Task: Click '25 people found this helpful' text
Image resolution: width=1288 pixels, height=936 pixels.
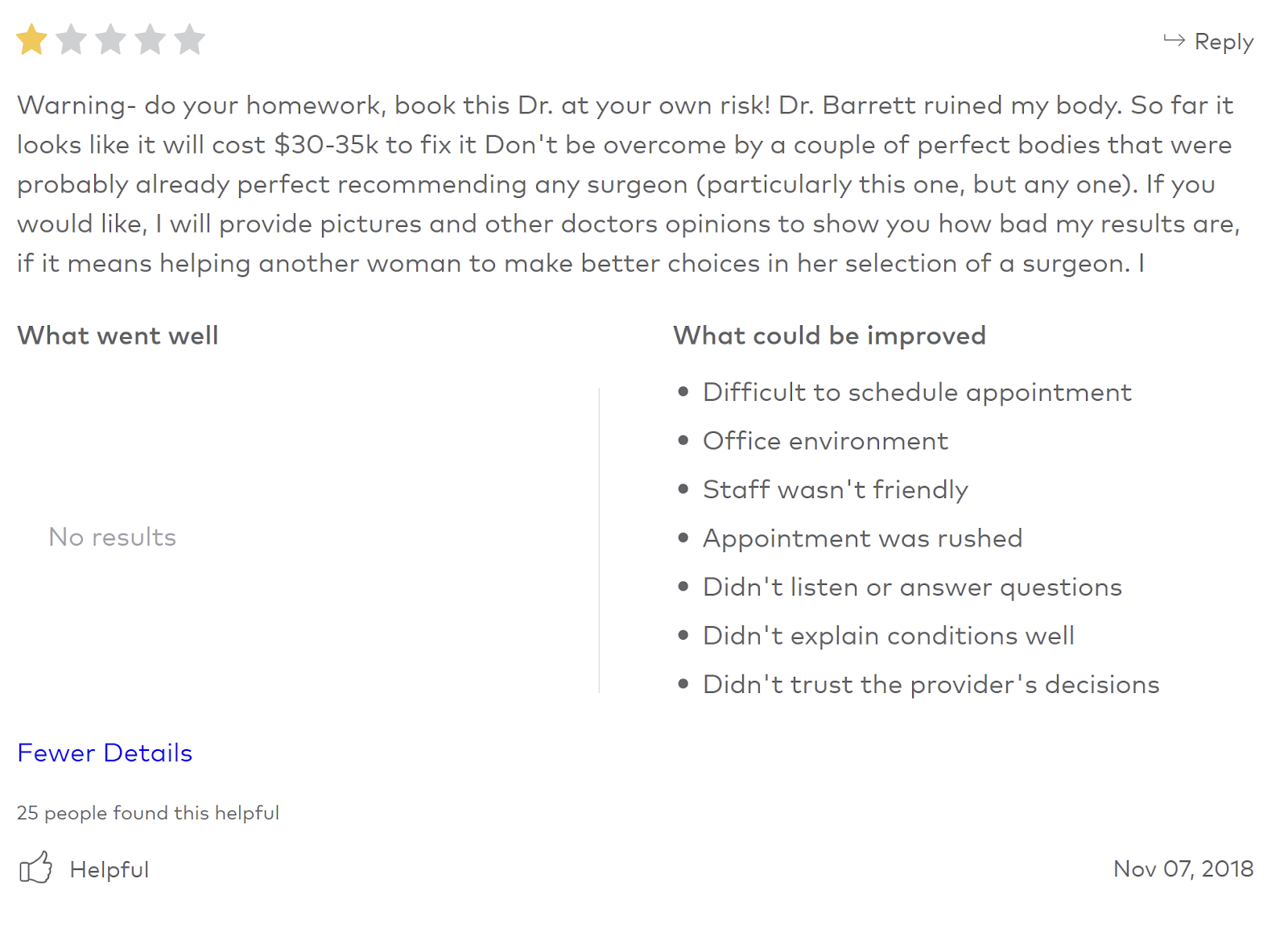Action: tap(148, 813)
